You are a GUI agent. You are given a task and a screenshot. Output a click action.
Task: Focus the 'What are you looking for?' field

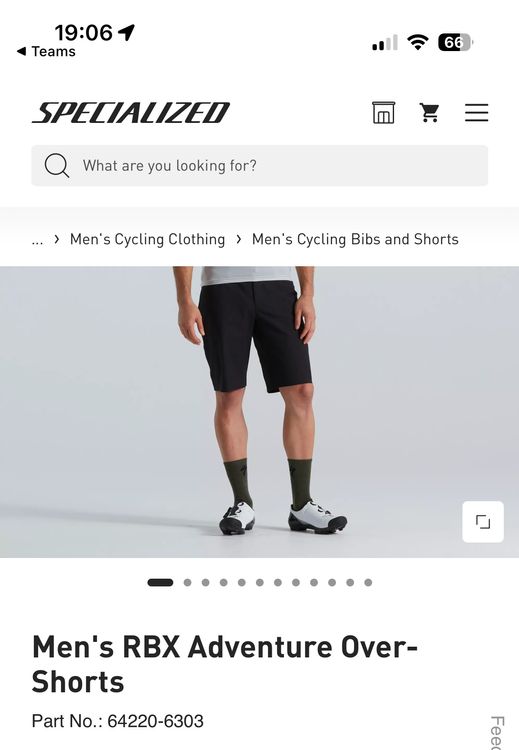pos(260,165)
